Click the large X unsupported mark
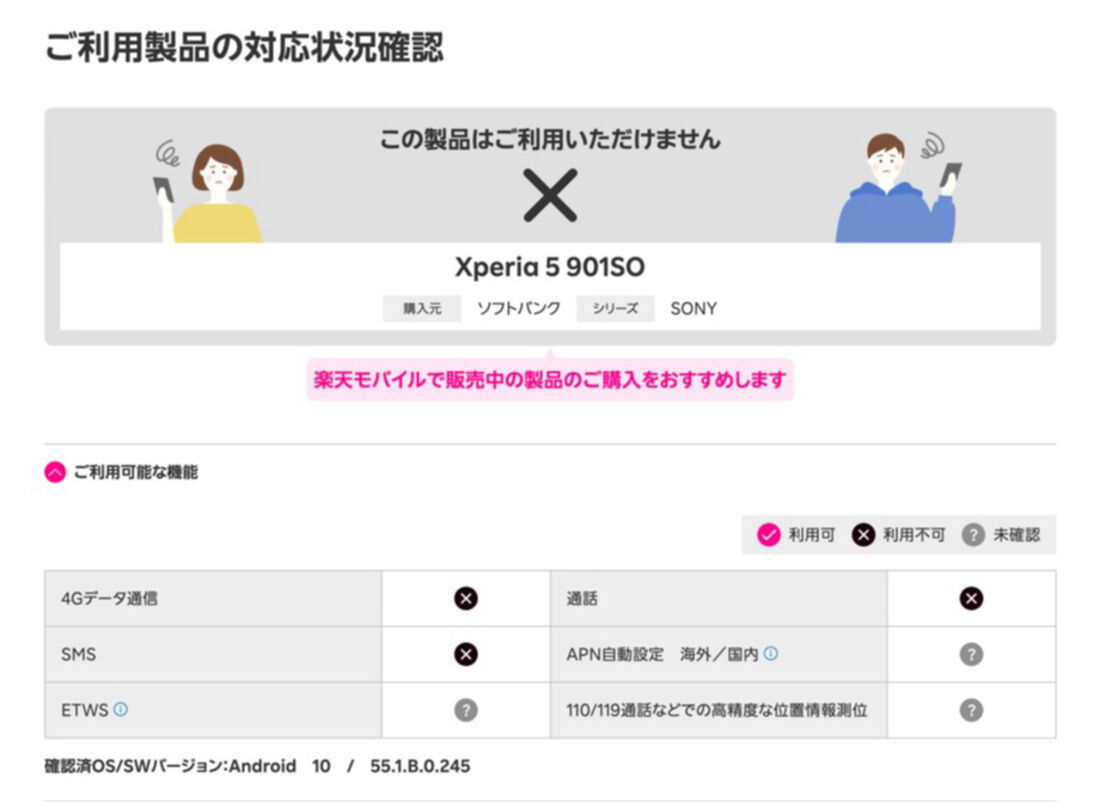The height and width of the screenshot is (802, 1100). [550, 195]
